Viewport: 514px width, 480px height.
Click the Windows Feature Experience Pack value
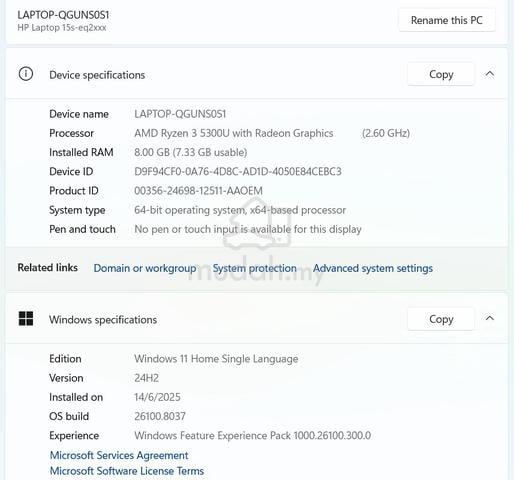click(x=252, y=436)
